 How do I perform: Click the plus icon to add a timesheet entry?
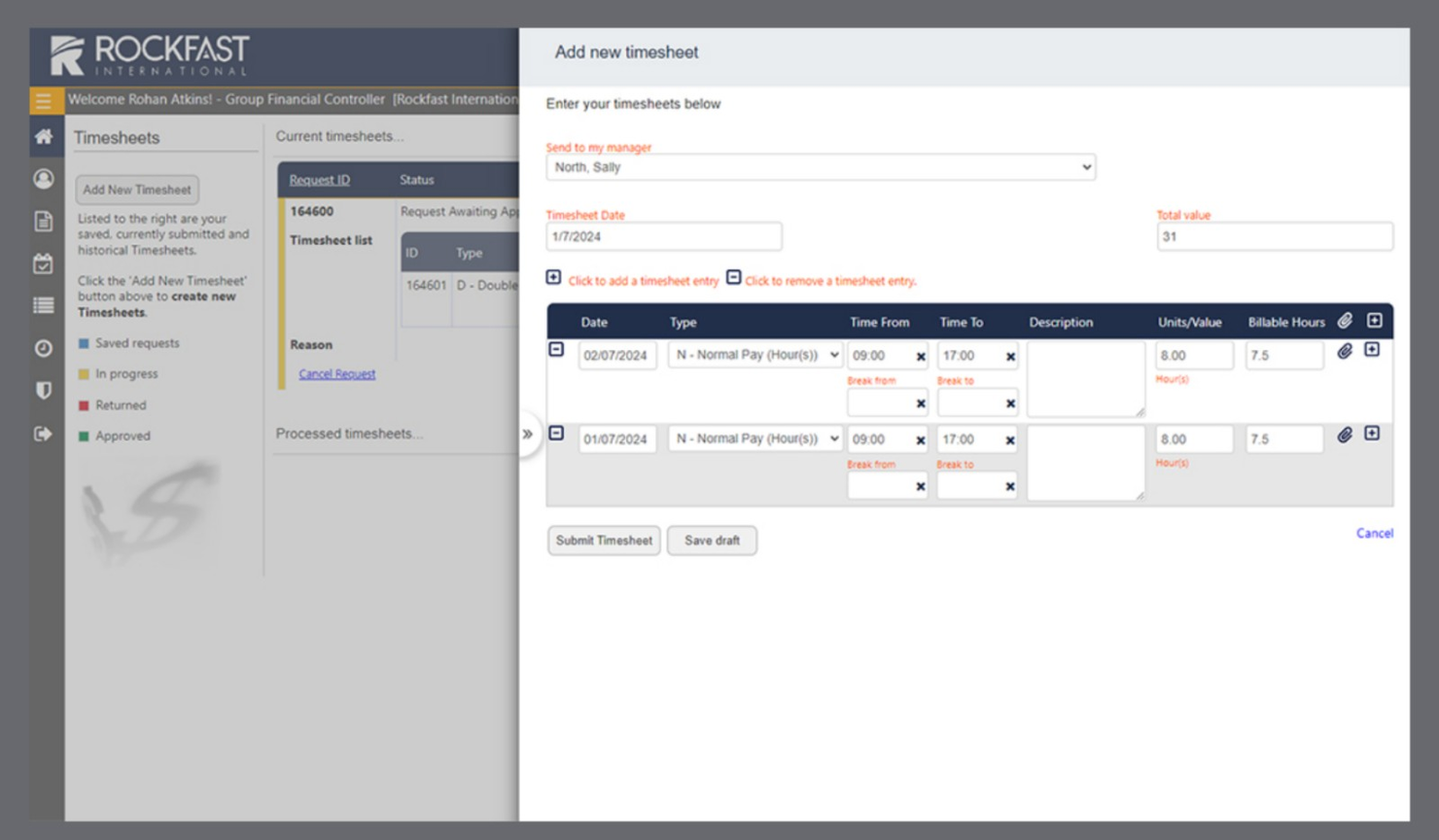coord(553,279)
